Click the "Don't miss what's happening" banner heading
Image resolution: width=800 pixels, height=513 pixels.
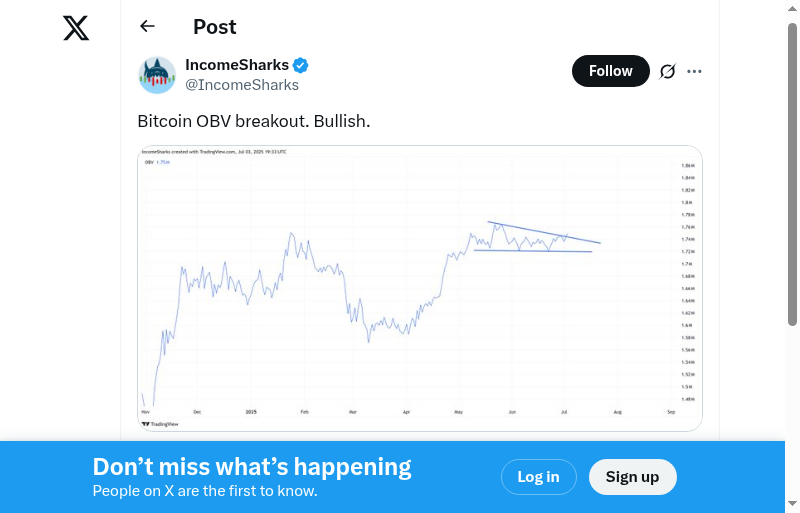click(x=252, y=466)
